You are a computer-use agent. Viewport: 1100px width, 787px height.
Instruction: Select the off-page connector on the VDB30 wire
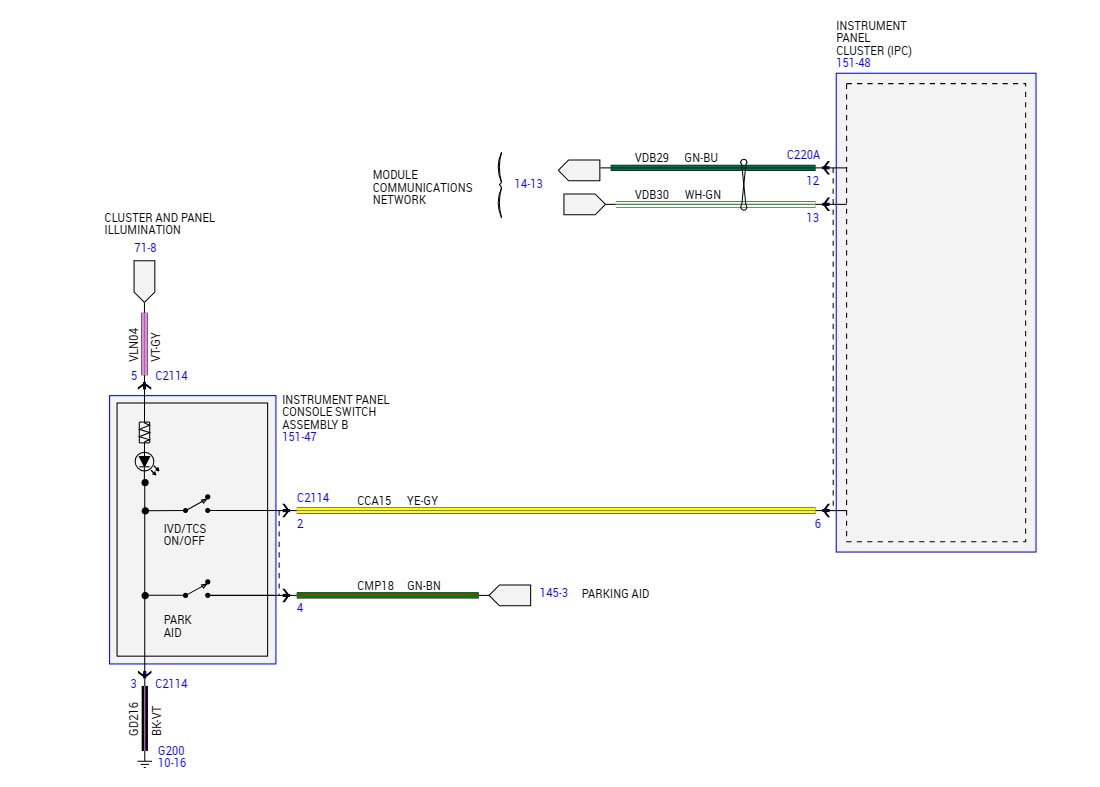[584, 204]
